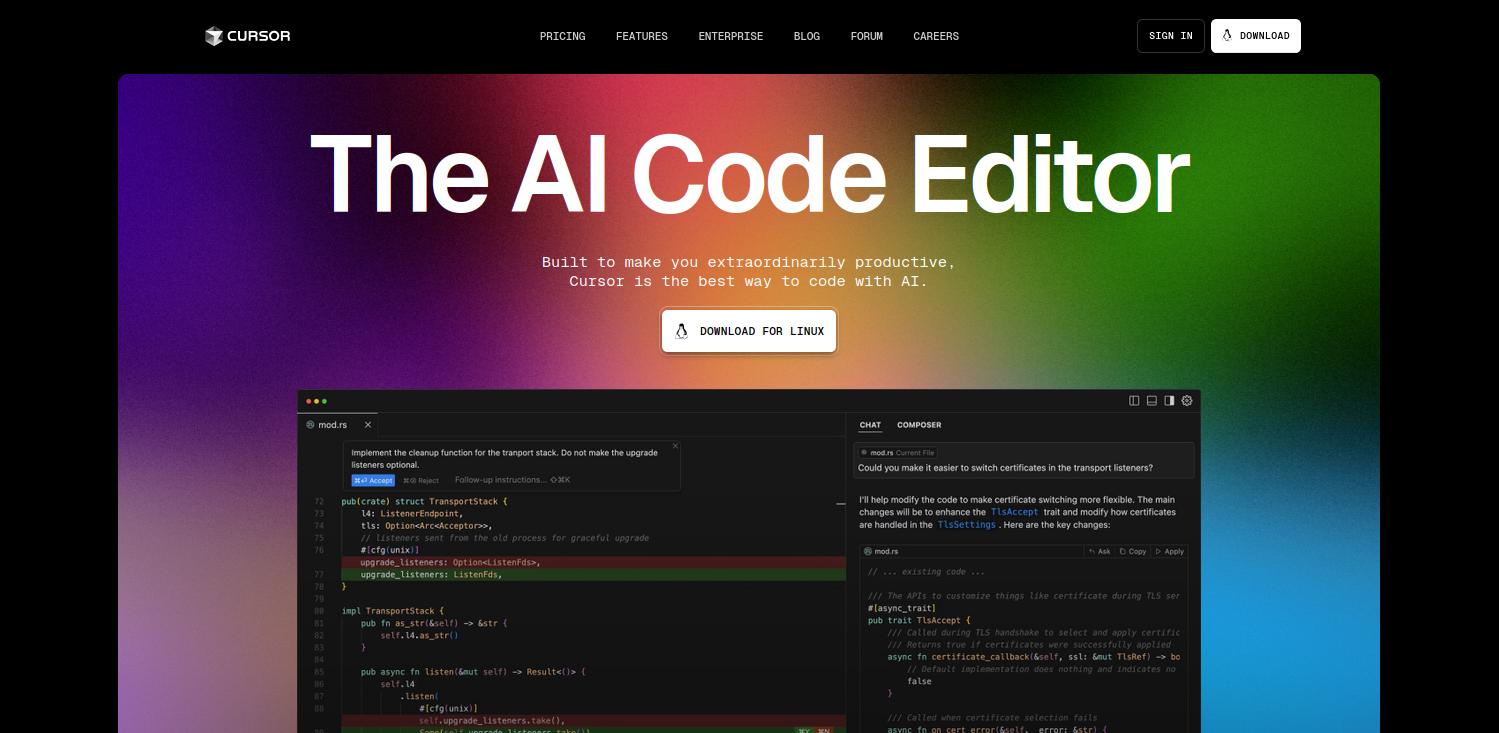Open the Forum link
The width and height of the screenshot is (1499, 733).
point(867,36)
